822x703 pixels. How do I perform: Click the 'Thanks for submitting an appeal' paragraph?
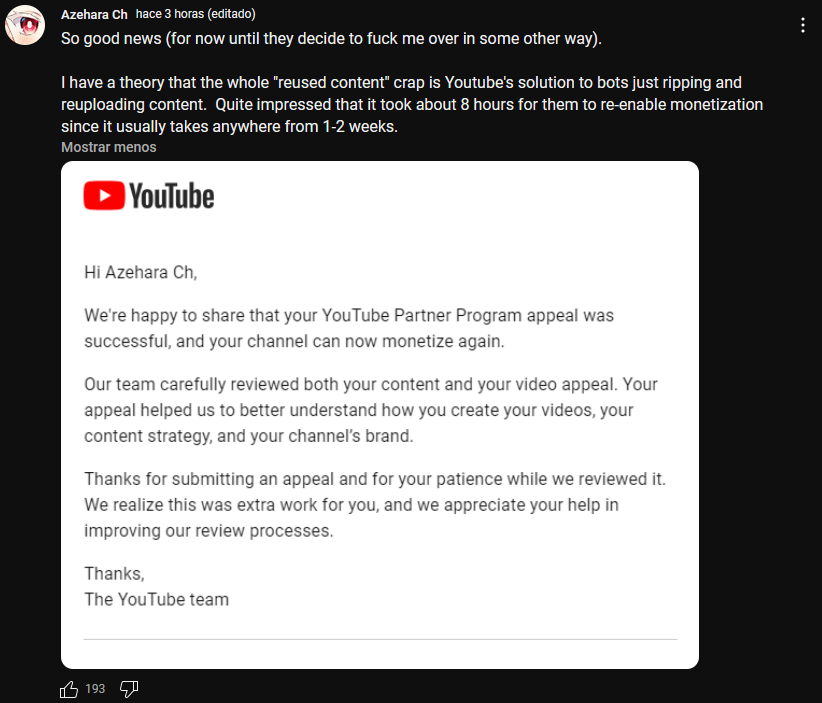pos(375,505)
